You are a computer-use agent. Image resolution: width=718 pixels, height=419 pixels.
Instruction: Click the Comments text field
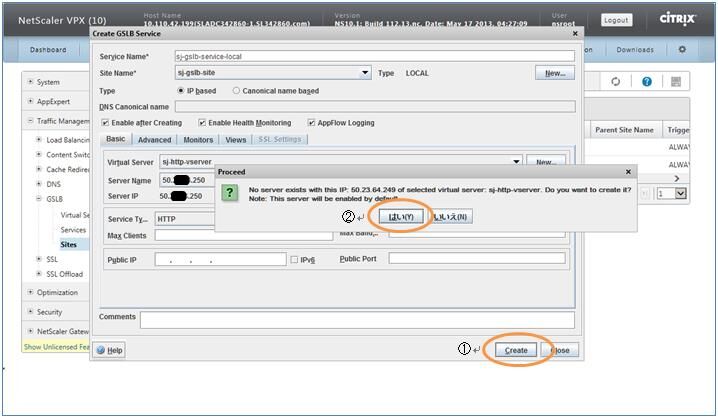(357, 320)
